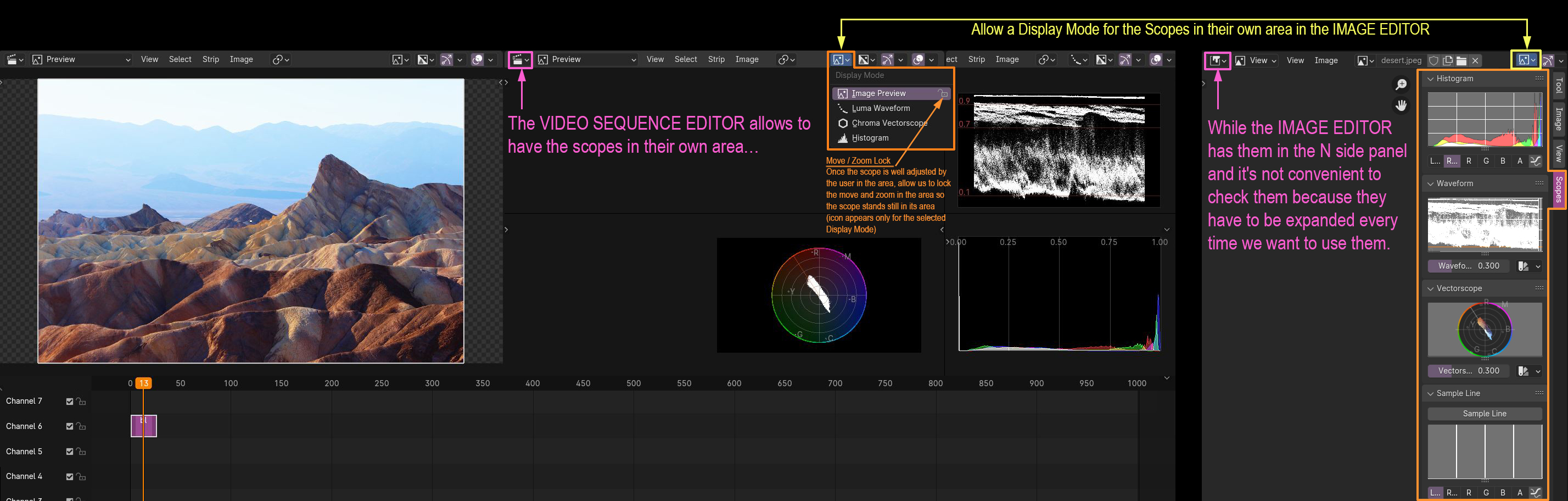
Task: Select Histogram G channel button
Action: point(1486,162)
